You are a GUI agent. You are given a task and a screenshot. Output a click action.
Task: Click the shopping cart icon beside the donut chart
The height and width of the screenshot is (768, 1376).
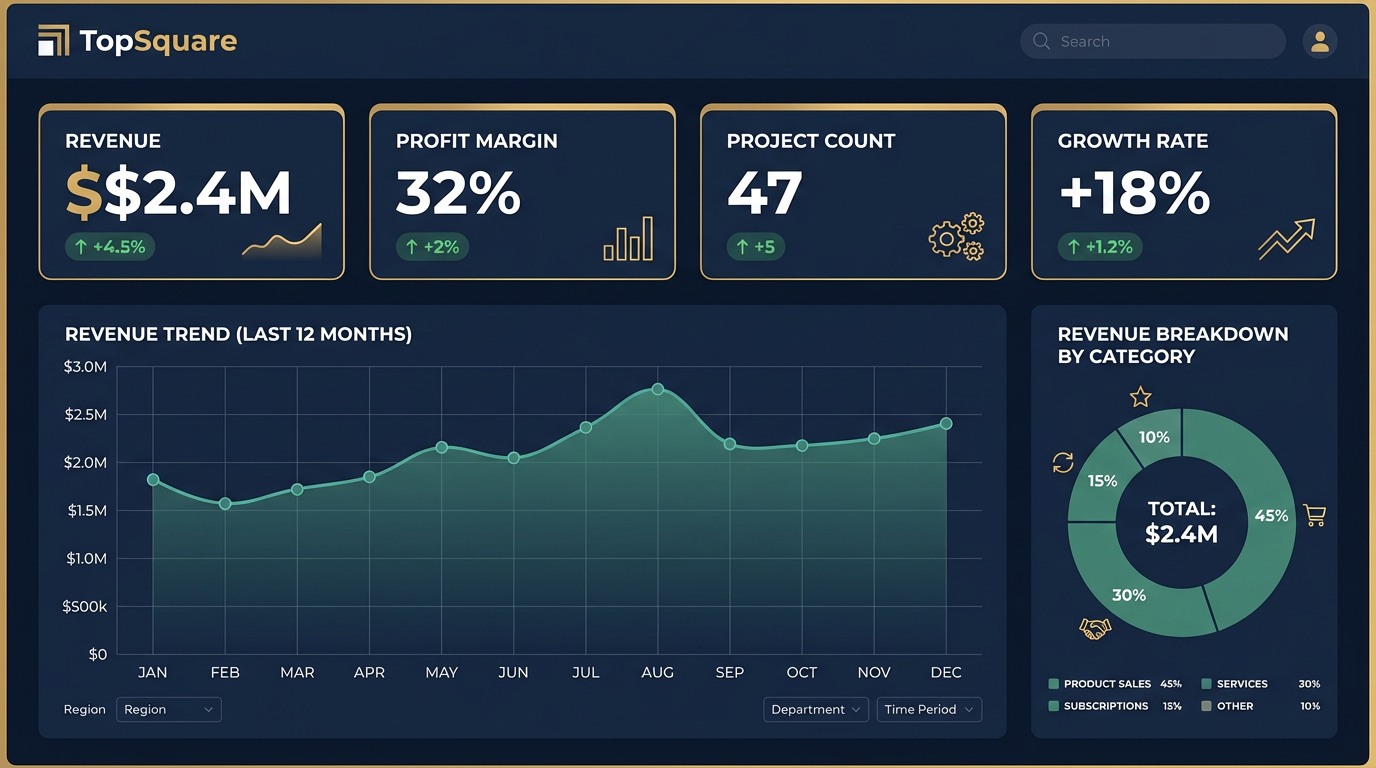click(x=1315, y=515)
